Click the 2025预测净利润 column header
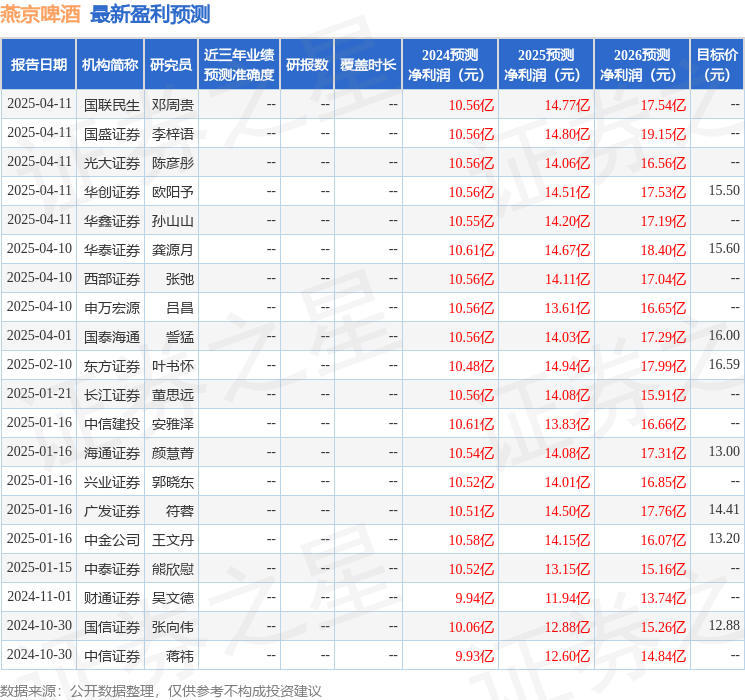This screenshot has height=700, width=745. tap(545, 65)
